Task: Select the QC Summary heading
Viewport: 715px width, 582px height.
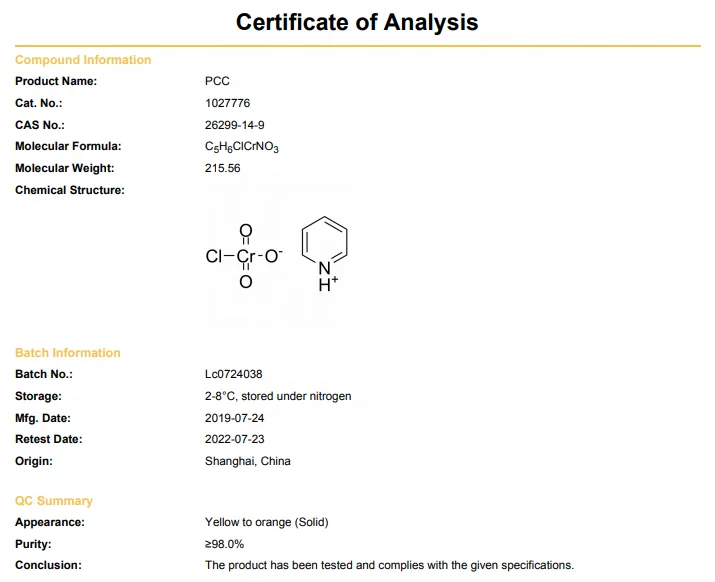Action: coord(54,501)
